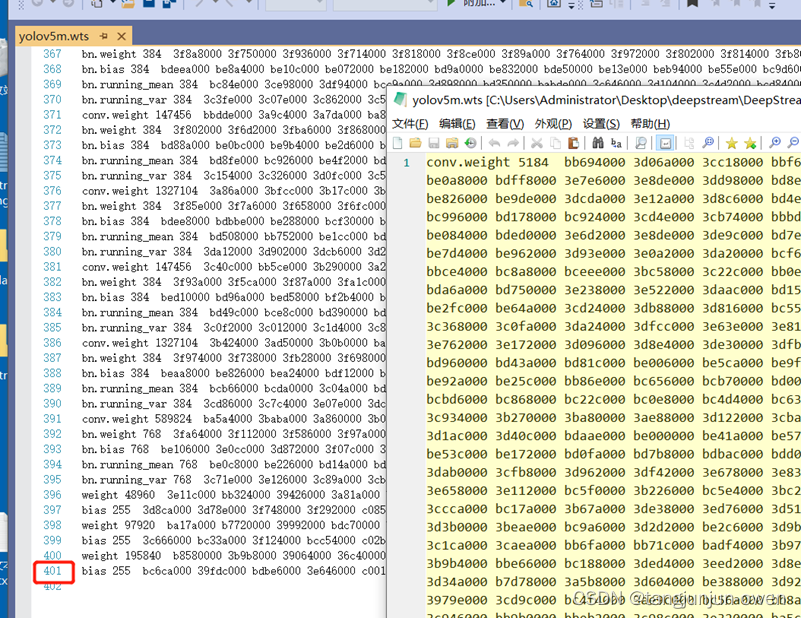Click 'weight 48960' on line 396
The height and width of the screenshot is (618, 801).
click(x=118, y=495)
